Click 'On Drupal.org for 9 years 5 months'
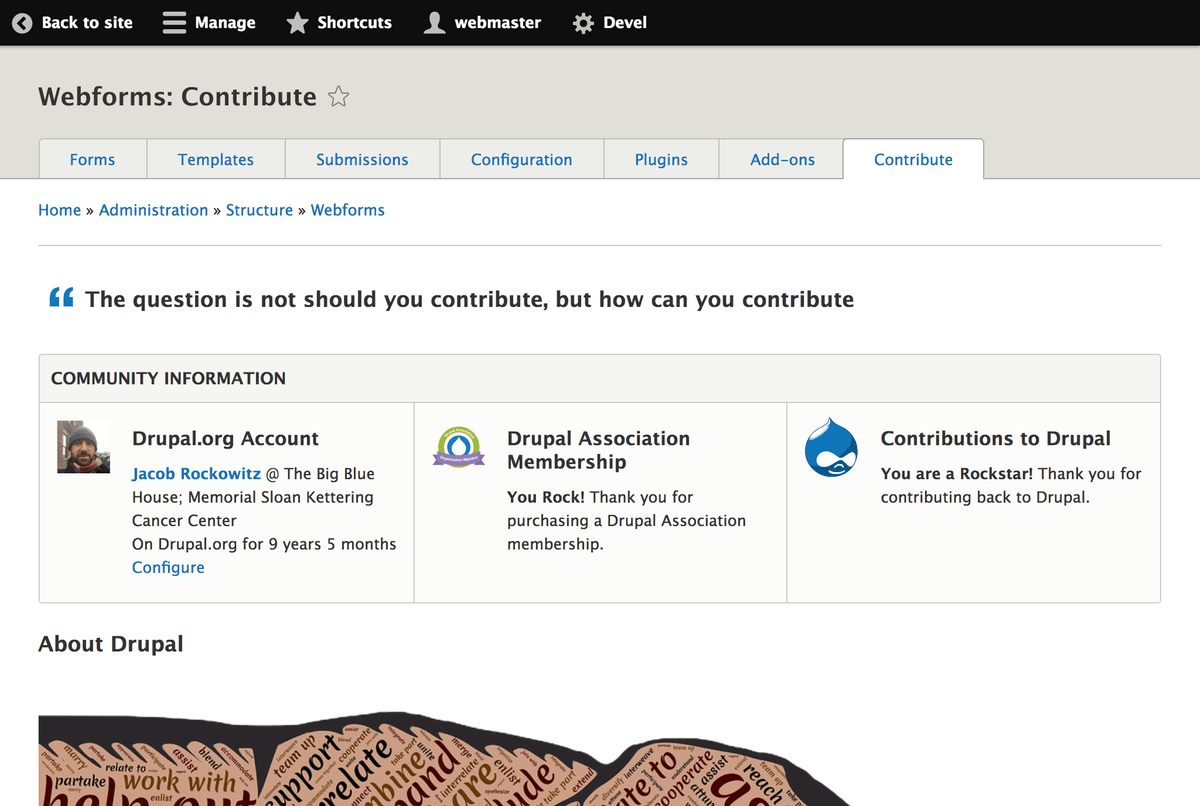This screenshot has height=806, width=1200. tap(264, 544)
